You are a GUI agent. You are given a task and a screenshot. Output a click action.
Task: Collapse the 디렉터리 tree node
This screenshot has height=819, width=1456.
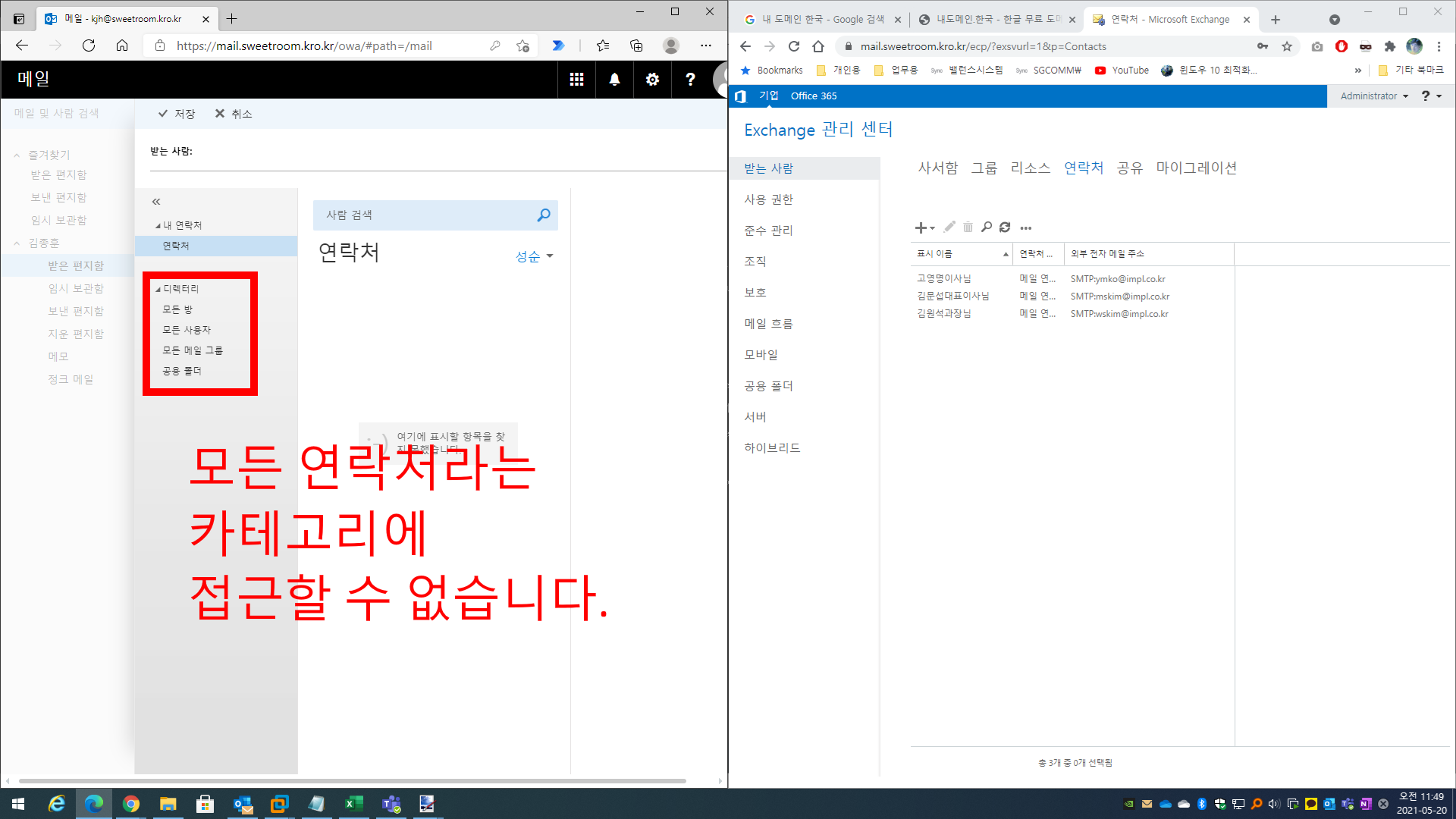[158, 289]
